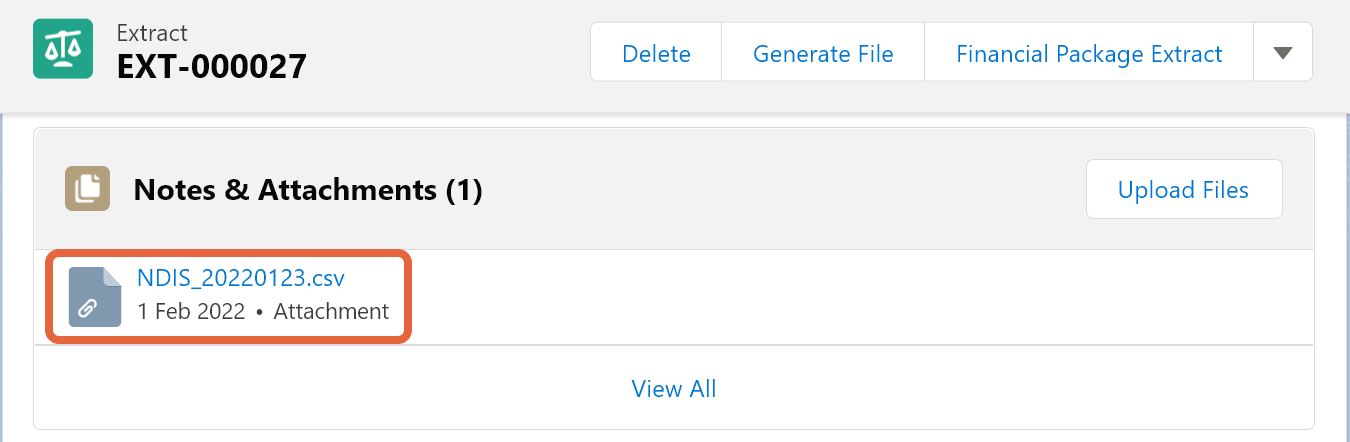
Task: Click the Attachment type label under the filename
Action: [x=331, y=311]
